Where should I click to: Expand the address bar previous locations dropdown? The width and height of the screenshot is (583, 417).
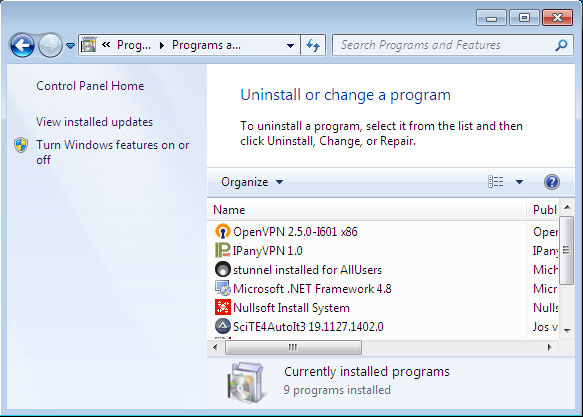coord(290,46)
